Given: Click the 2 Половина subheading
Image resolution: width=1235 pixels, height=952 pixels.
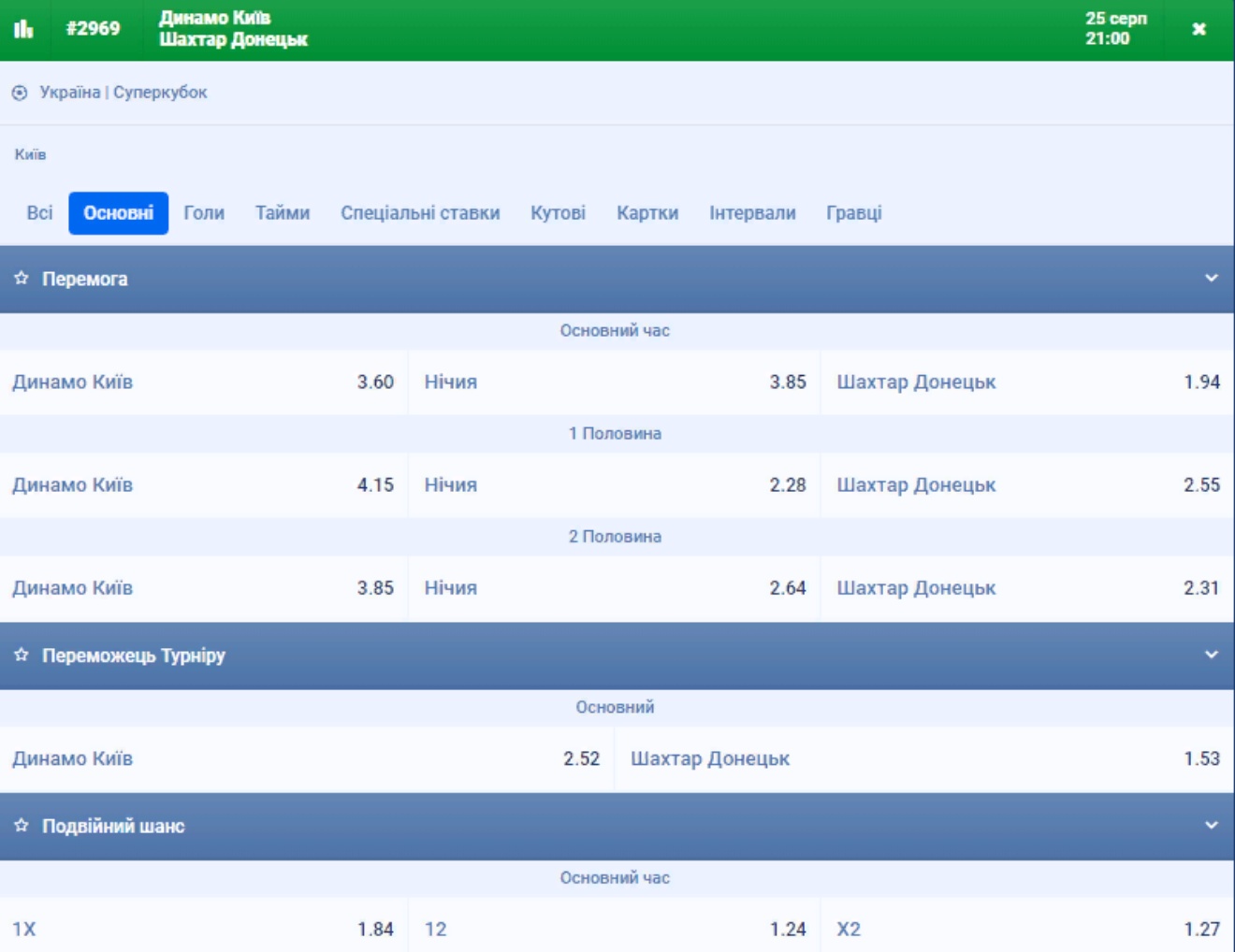Looking at the screenshot, I should click(x=615, y=537).
